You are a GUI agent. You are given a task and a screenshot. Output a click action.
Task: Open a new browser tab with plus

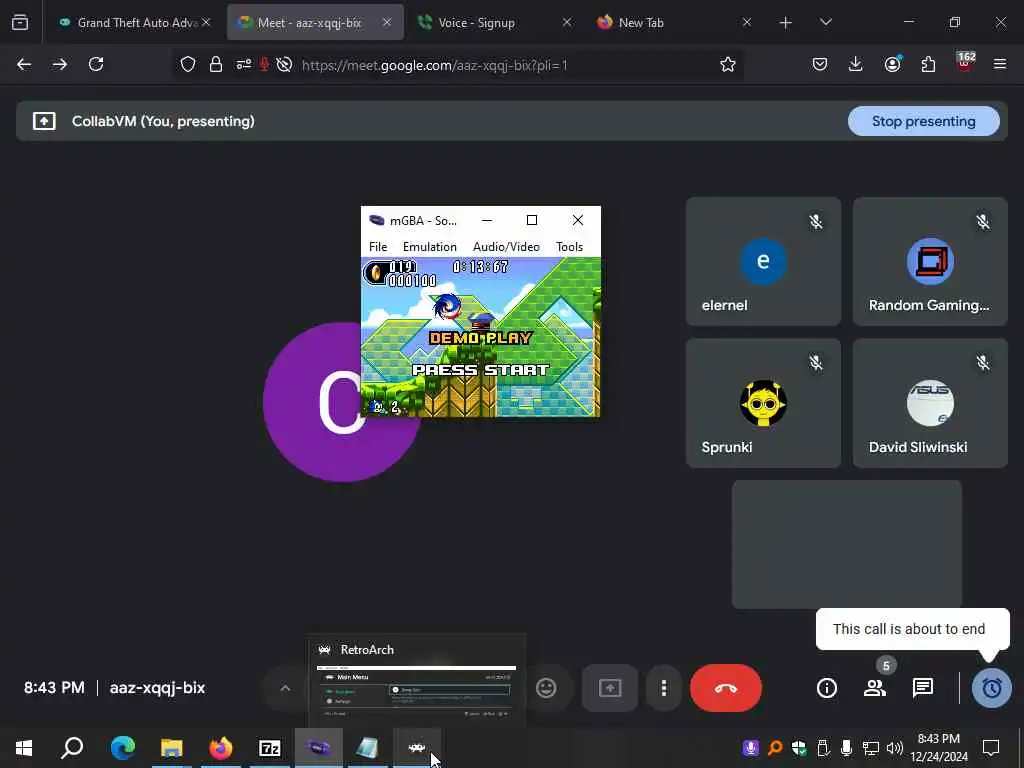pyautogui.click(x=786, y=23)
